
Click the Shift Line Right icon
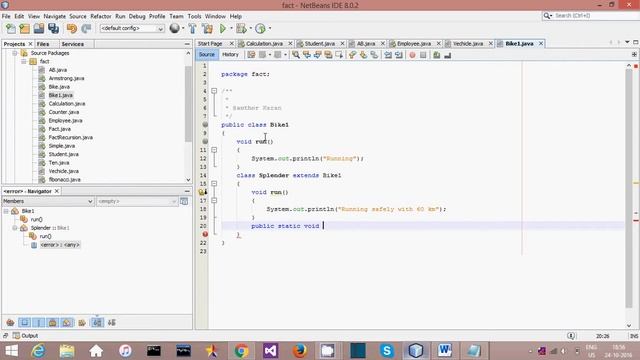pyautogui.click(x=399, y=55)
